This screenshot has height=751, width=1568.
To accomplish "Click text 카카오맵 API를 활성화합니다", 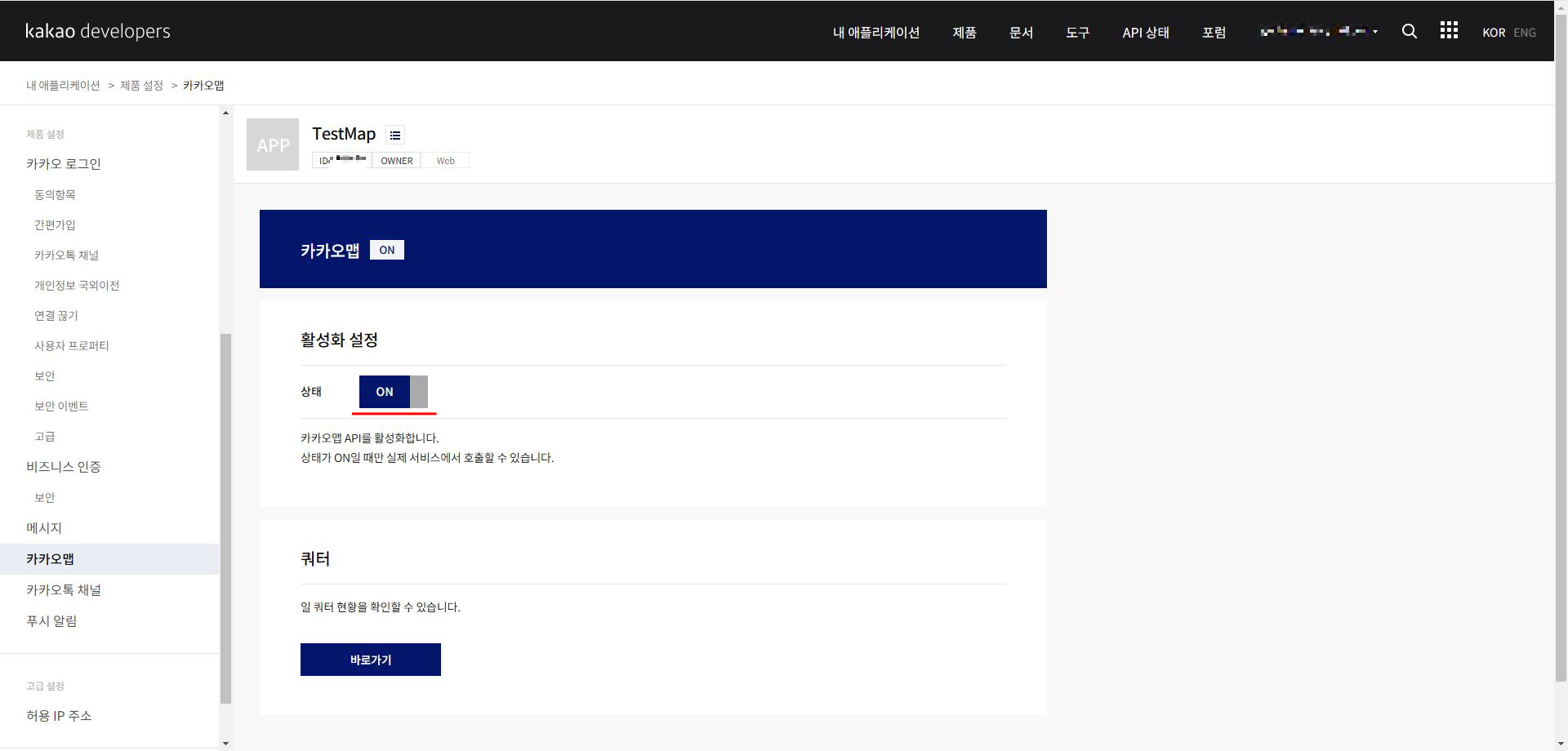I will (x=370, y=438).
